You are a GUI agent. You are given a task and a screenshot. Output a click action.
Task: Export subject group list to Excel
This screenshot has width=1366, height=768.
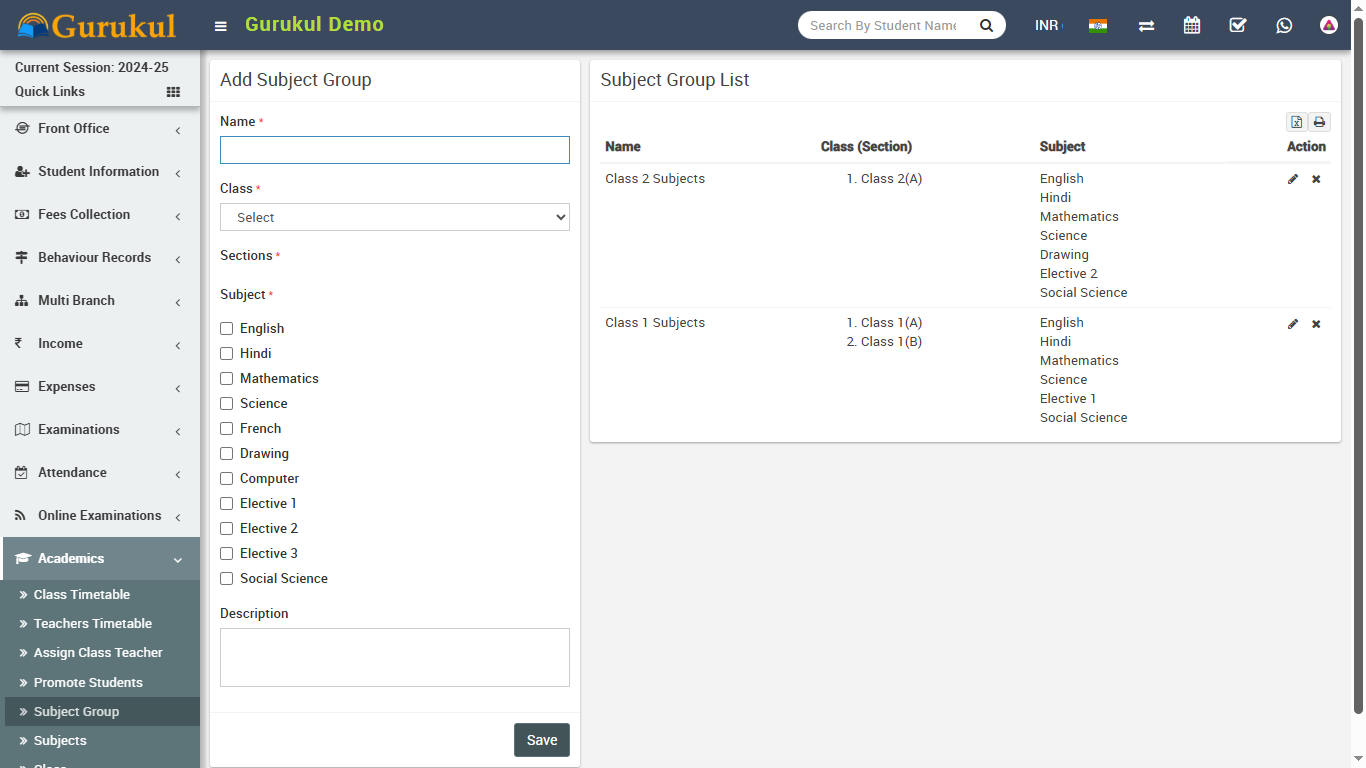1296,122
